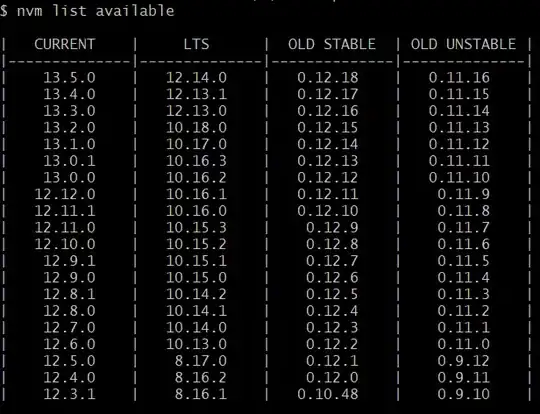The image size is (540, 414).
Task: Click old stable version 0.12.7
Action: pos(332,261)
